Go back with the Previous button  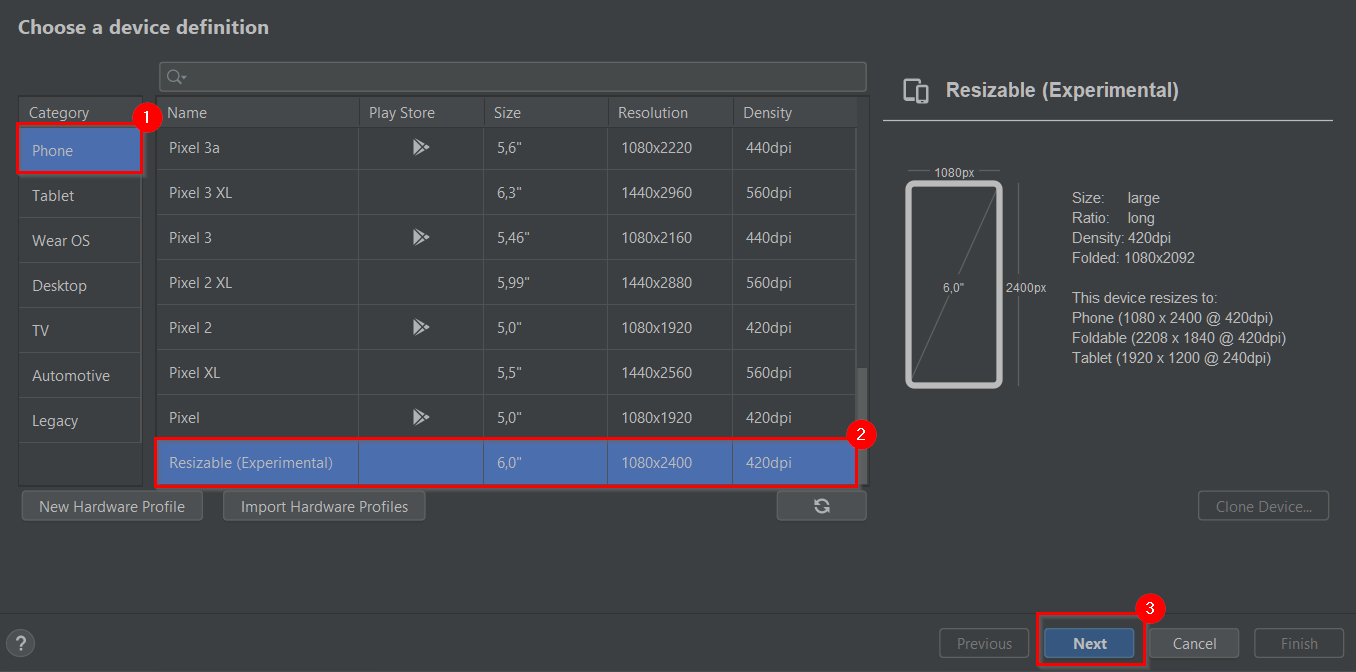pyautogui.click(x=985, y=643)
